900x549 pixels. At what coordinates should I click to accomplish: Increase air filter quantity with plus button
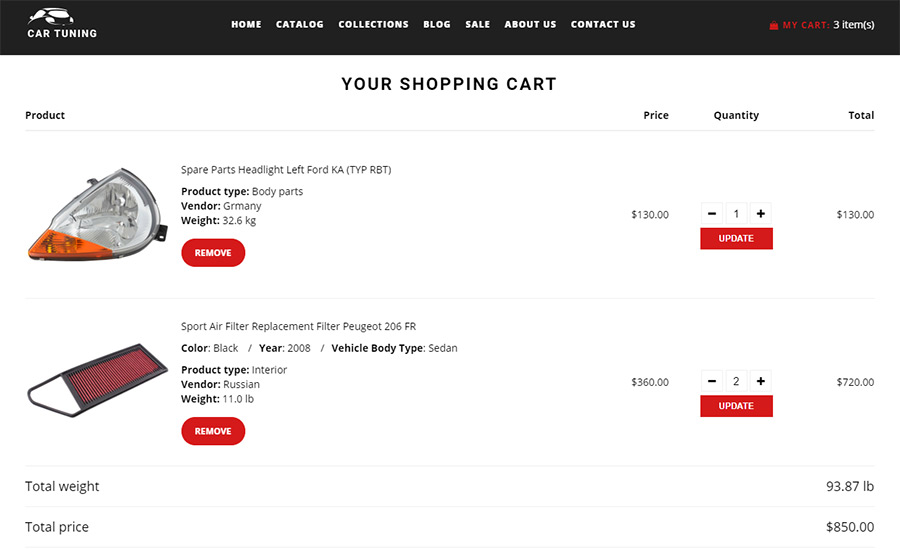pos(761,381)
